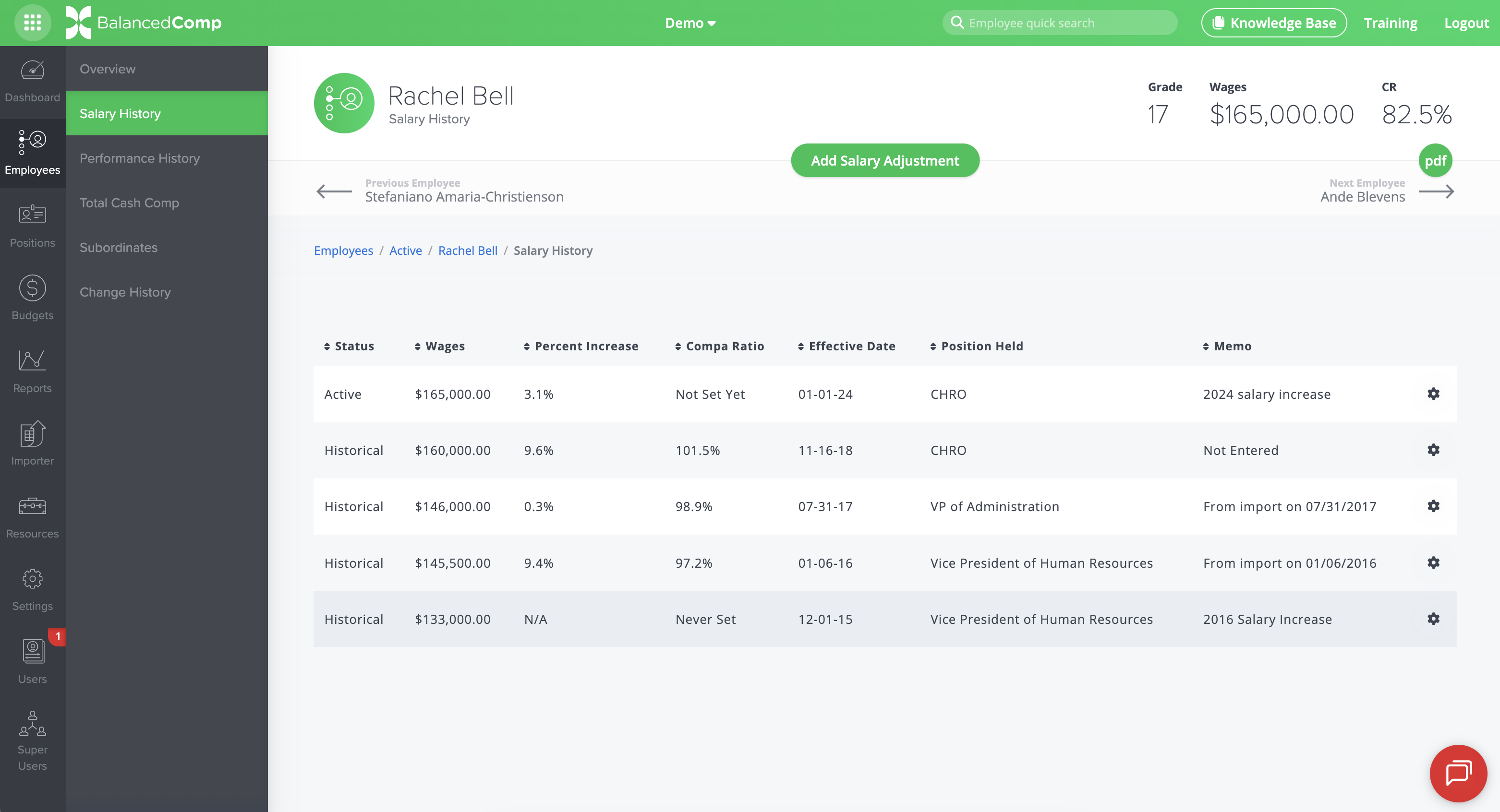Export salary history via pdf button
The height and width of the screenshot is (812, 1500).
(x=1435, y=161)
